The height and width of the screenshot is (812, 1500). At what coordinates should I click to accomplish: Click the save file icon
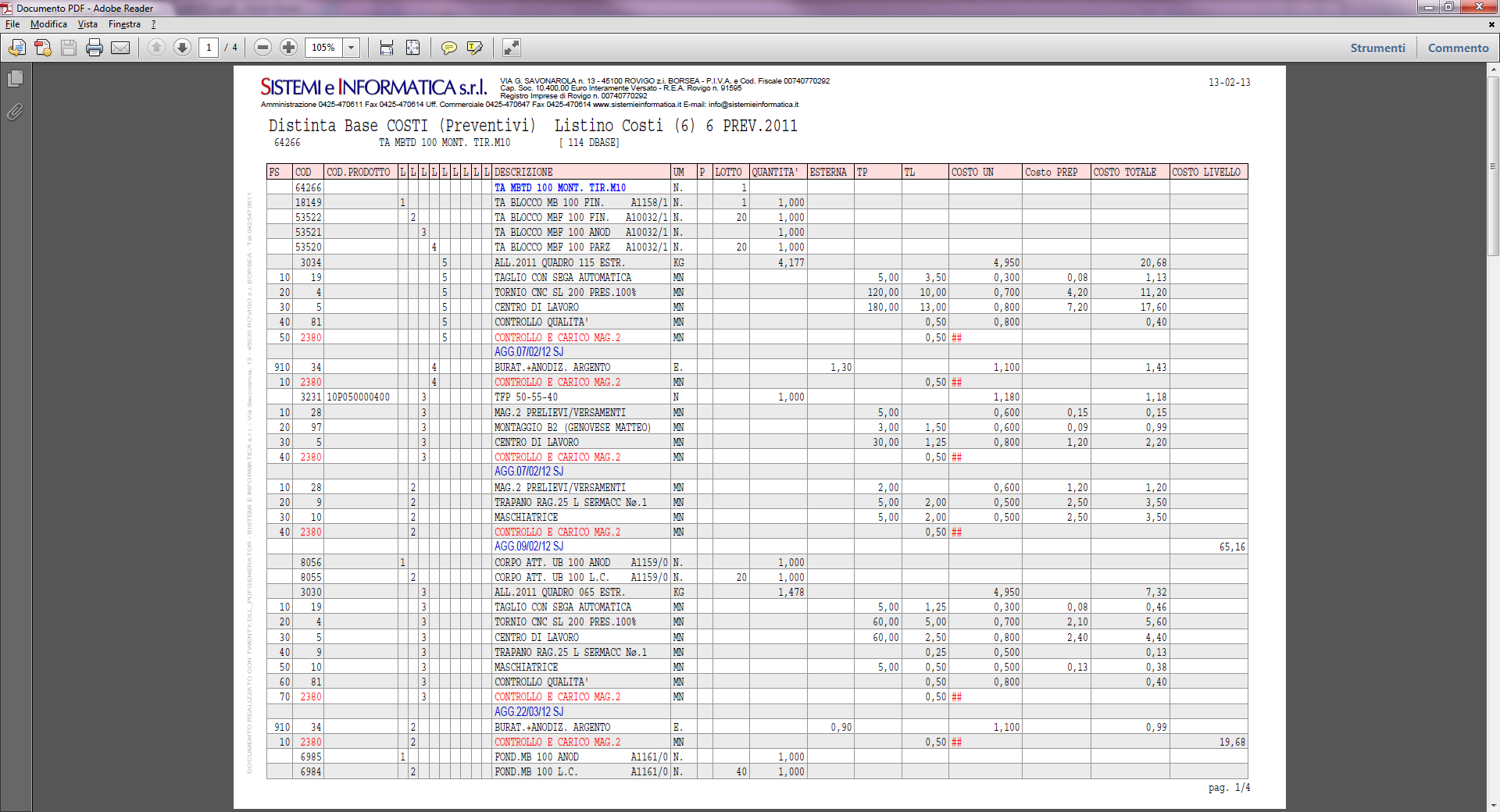(69, 48)
